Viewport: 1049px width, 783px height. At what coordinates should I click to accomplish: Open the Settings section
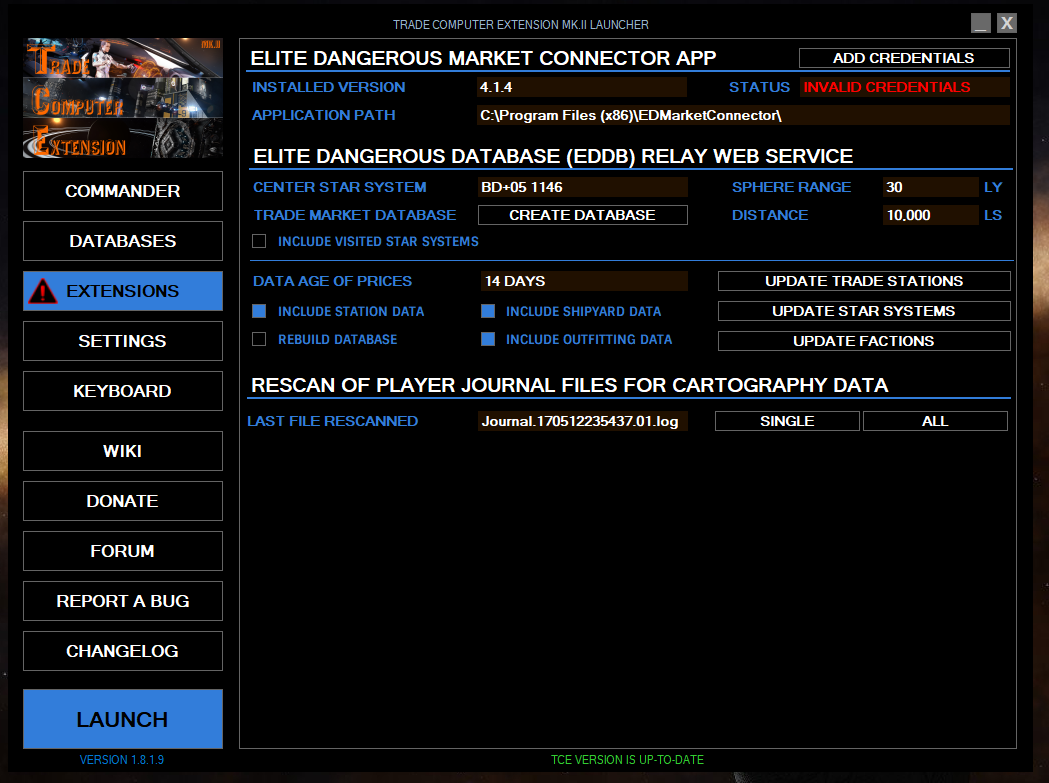coord(123,341)
